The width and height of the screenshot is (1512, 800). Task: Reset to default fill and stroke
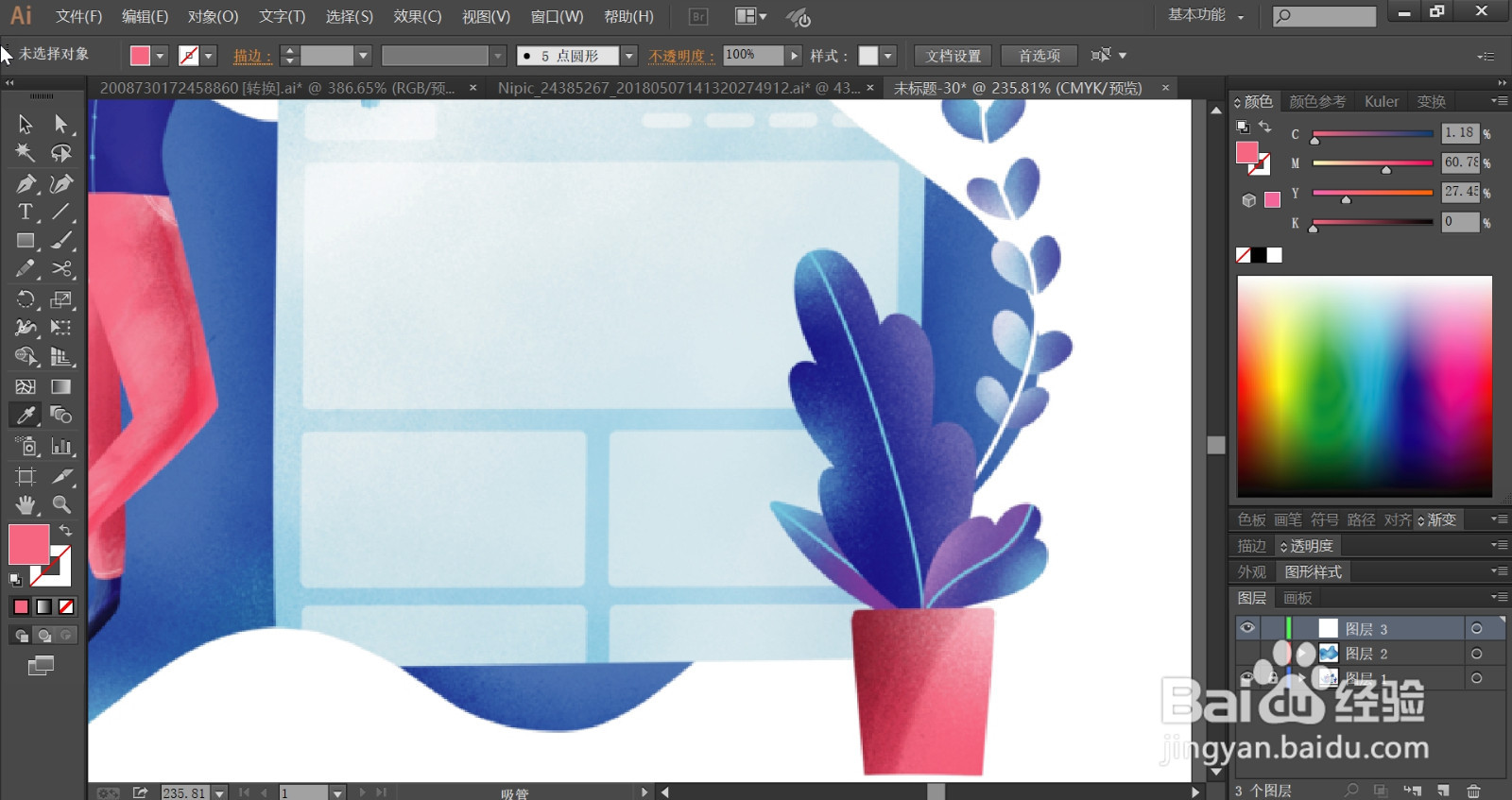(x=15, y=579)
